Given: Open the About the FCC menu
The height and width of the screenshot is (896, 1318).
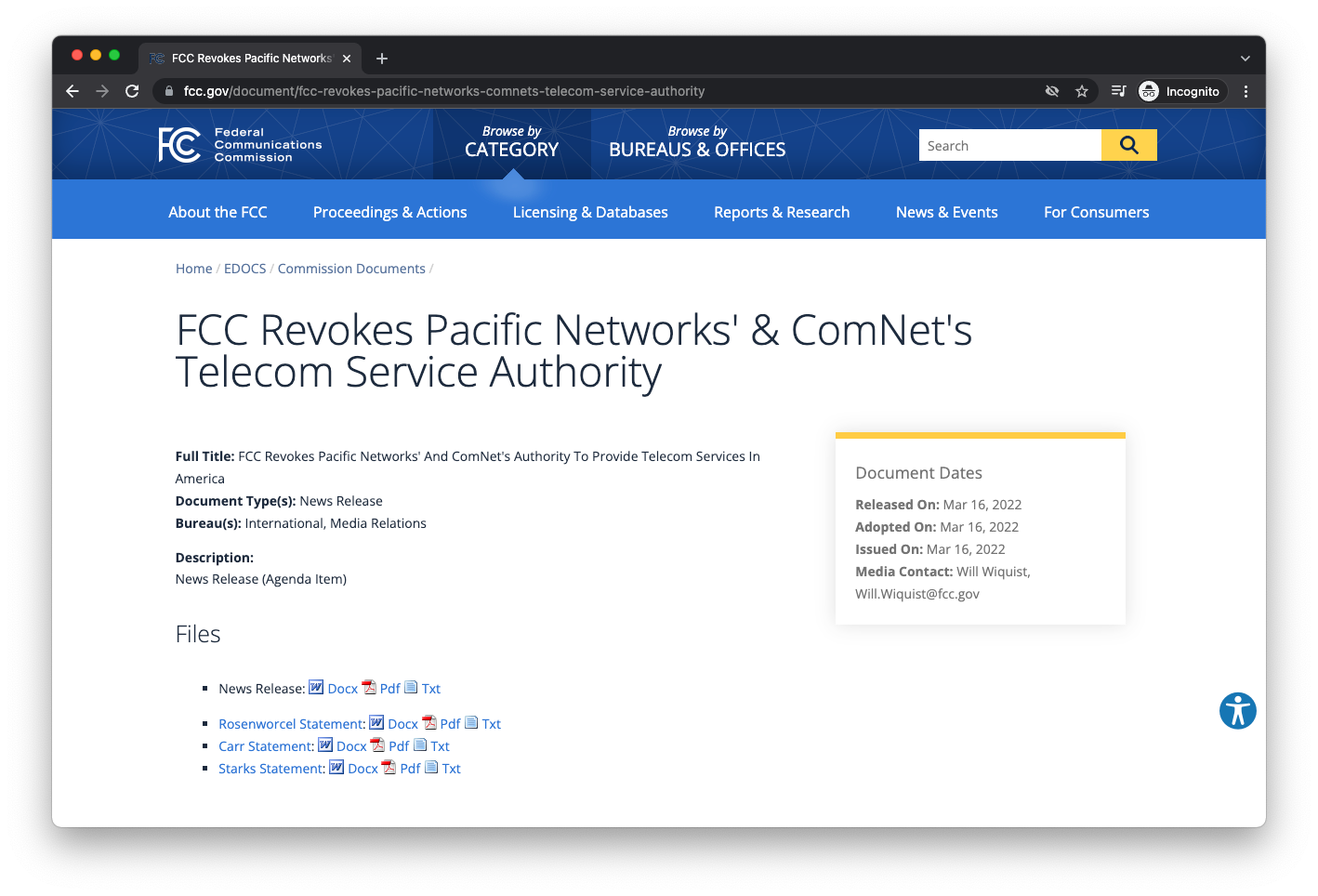Looking at the screenshot, I should (x=217, y=212).
